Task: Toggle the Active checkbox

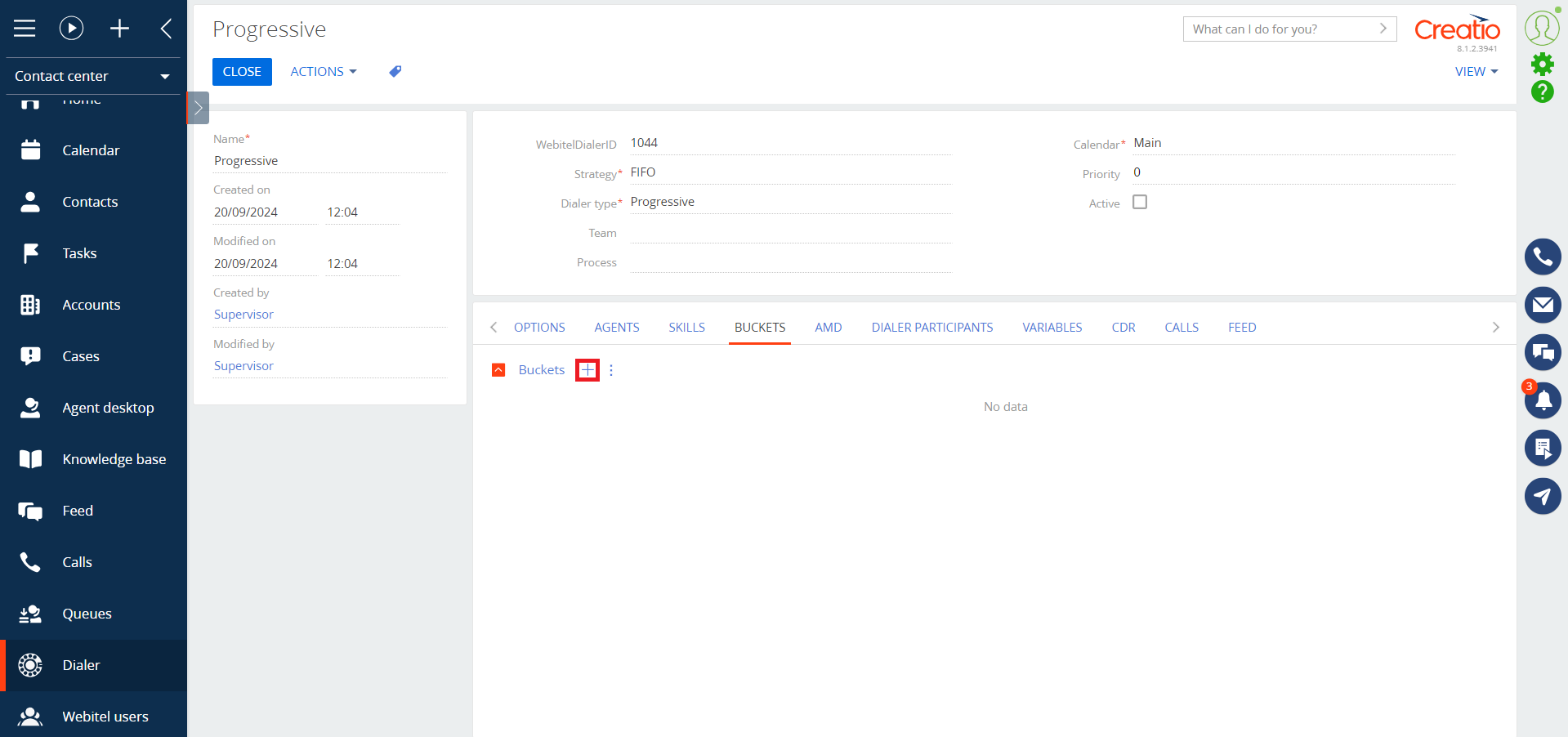Action: pyautogui.click(x=1140, y=202)
